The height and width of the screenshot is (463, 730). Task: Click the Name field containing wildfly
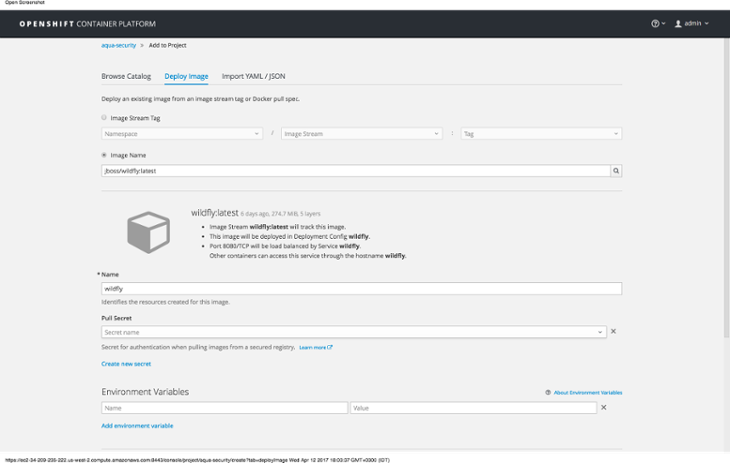point(361,289)
